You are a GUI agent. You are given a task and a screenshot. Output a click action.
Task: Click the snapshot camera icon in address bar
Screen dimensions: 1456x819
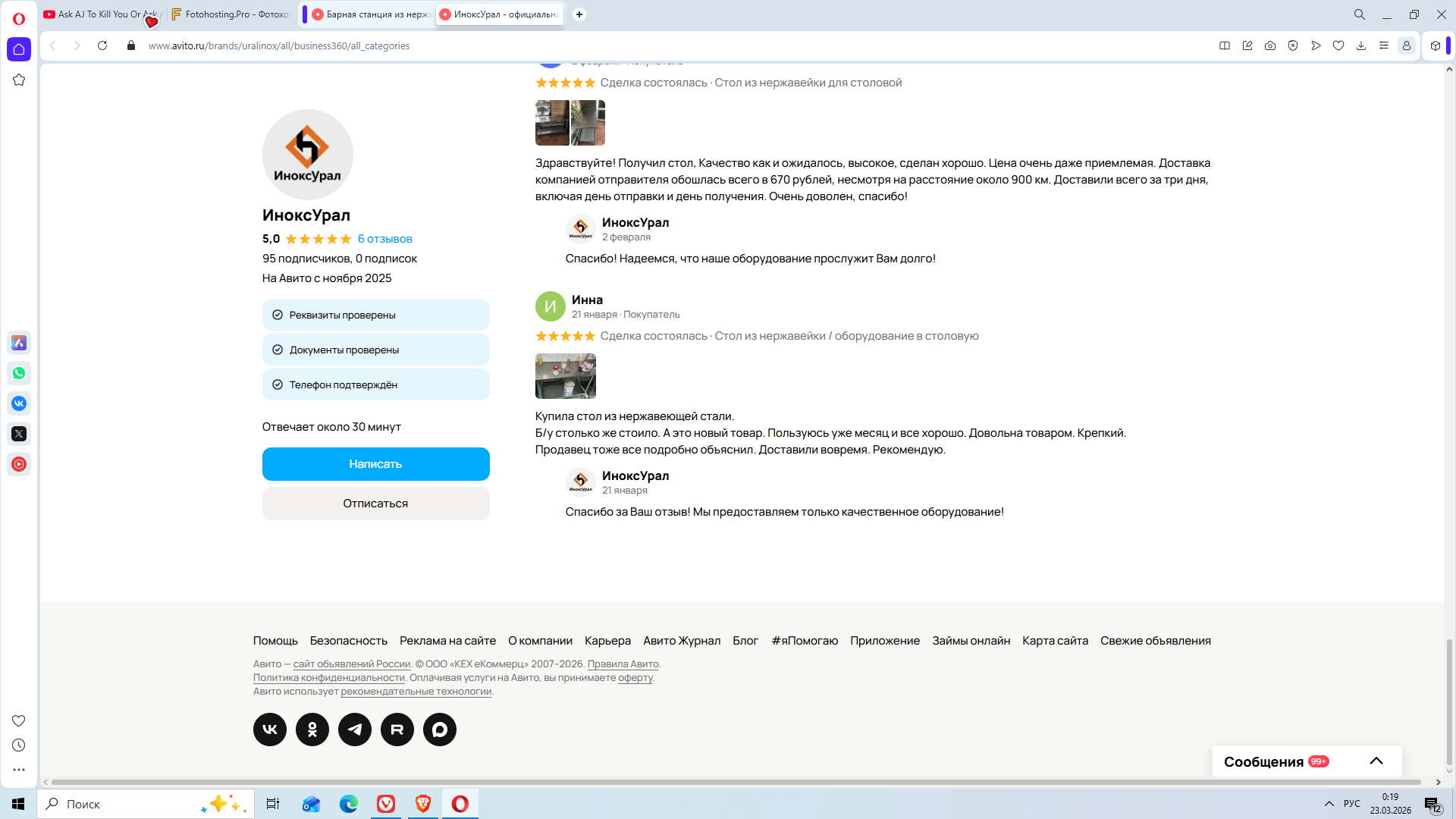(1270, 45)
